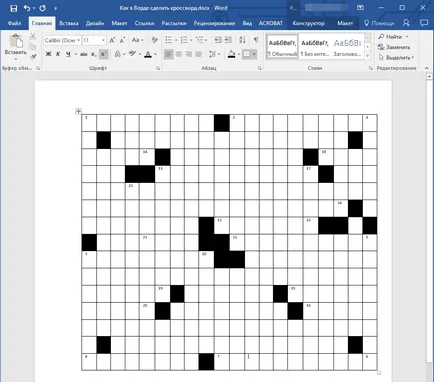Click the bulleted list icon
Screen dimensions: 434x382
[x=169, y=40]
